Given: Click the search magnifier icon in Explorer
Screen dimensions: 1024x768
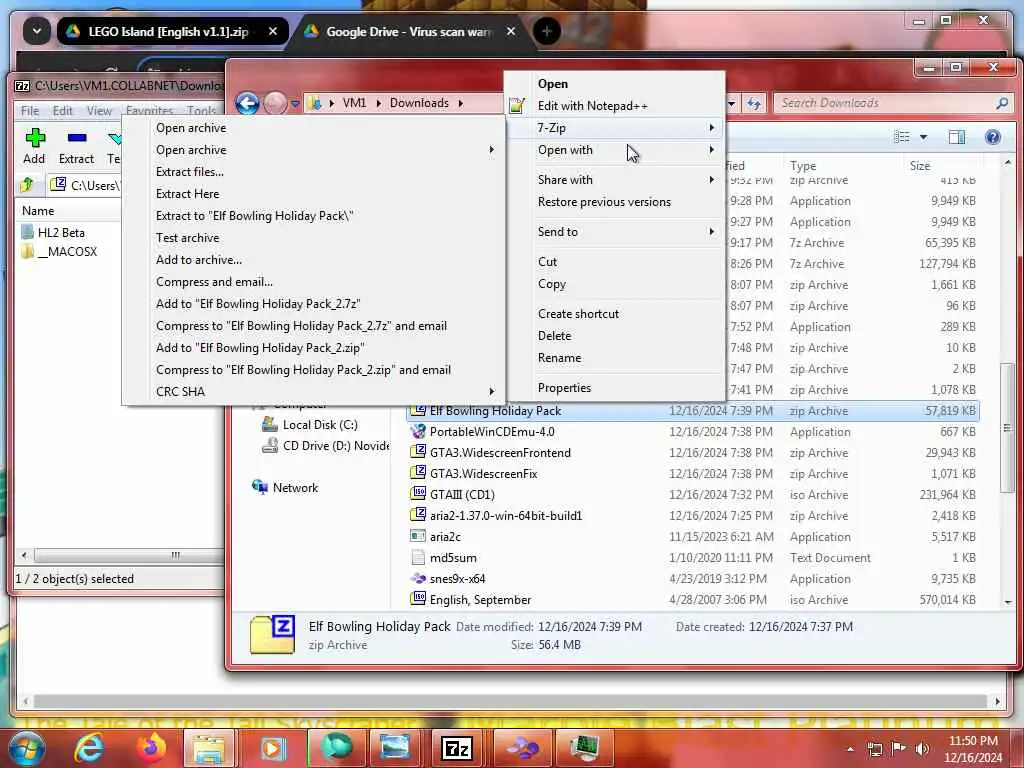Looking at the screenshot, I should (1002, 103).
